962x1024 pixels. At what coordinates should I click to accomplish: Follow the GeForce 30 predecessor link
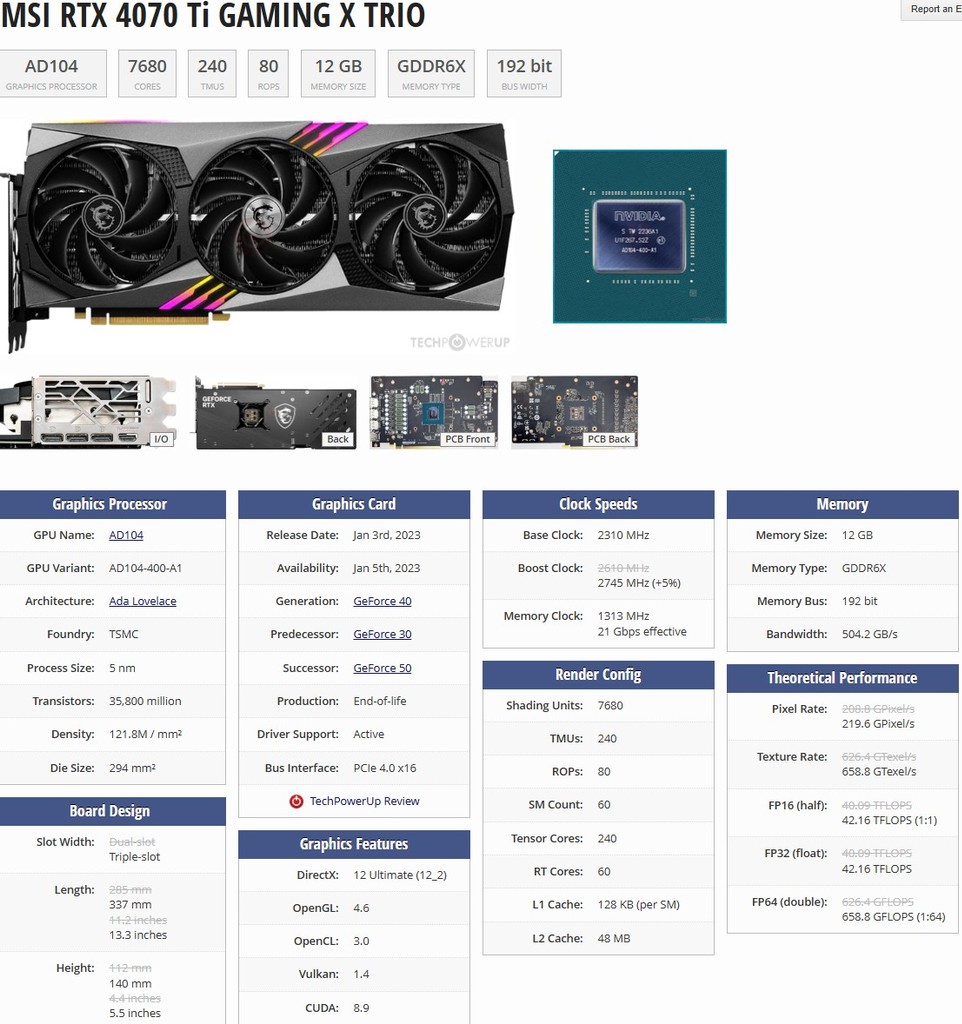(x=382, y=634)
